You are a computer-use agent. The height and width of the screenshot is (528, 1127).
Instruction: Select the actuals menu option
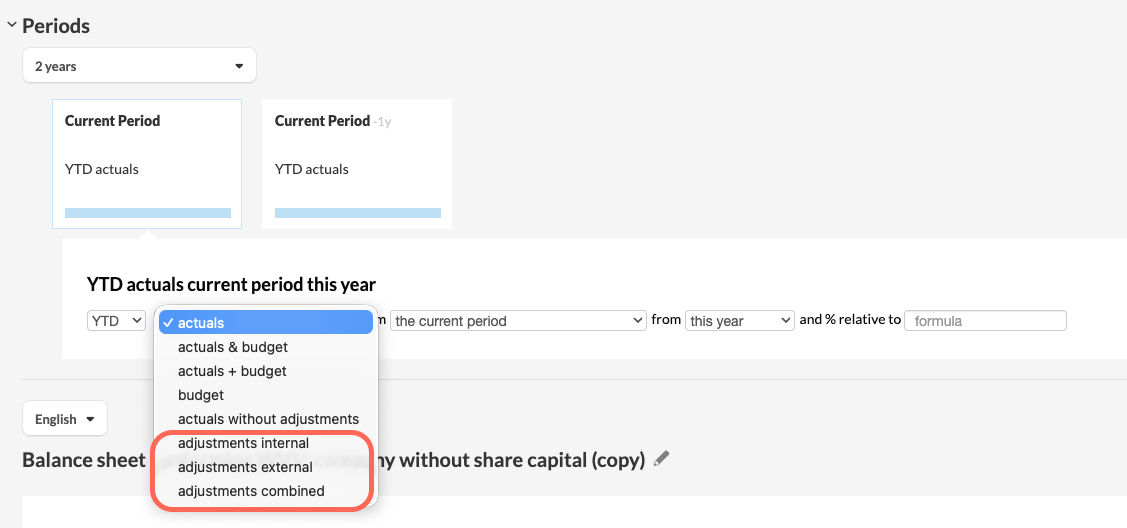coord(266,323)
